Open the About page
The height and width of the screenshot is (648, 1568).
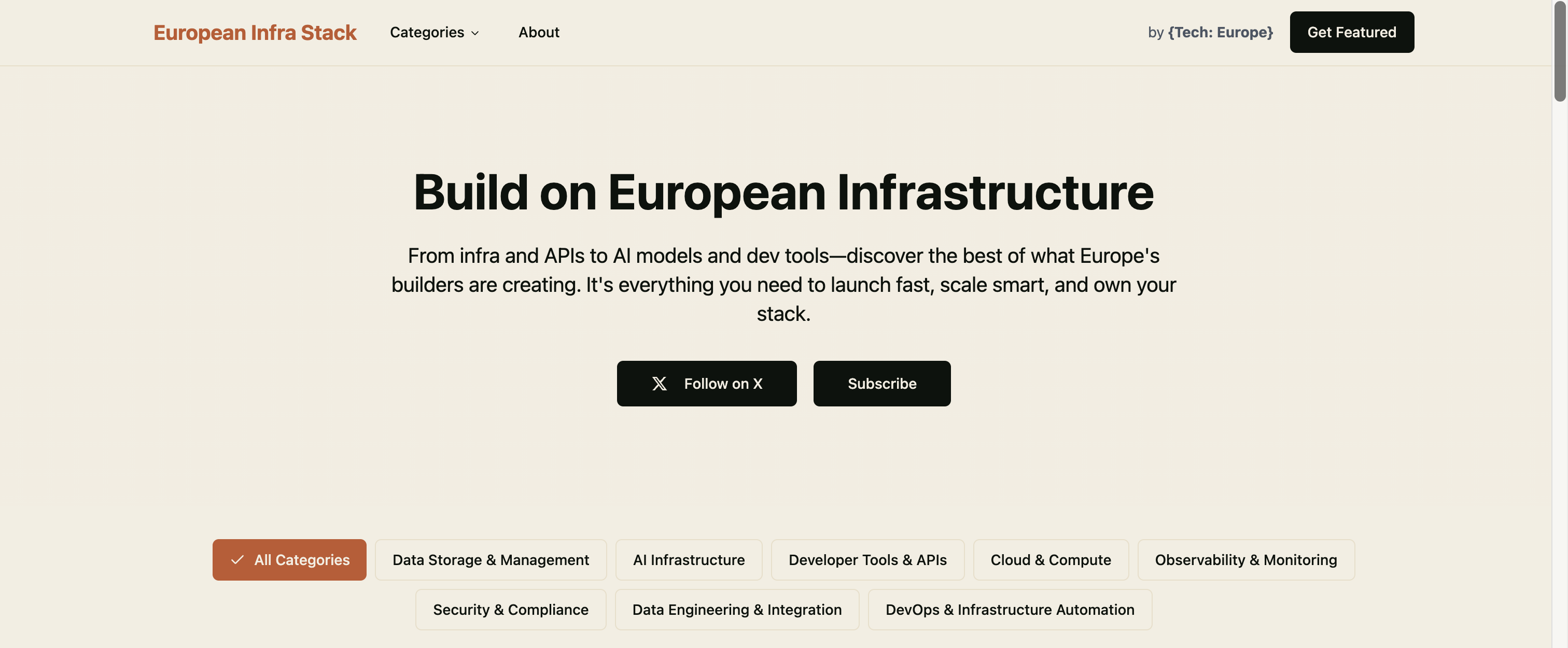[538, 32]
